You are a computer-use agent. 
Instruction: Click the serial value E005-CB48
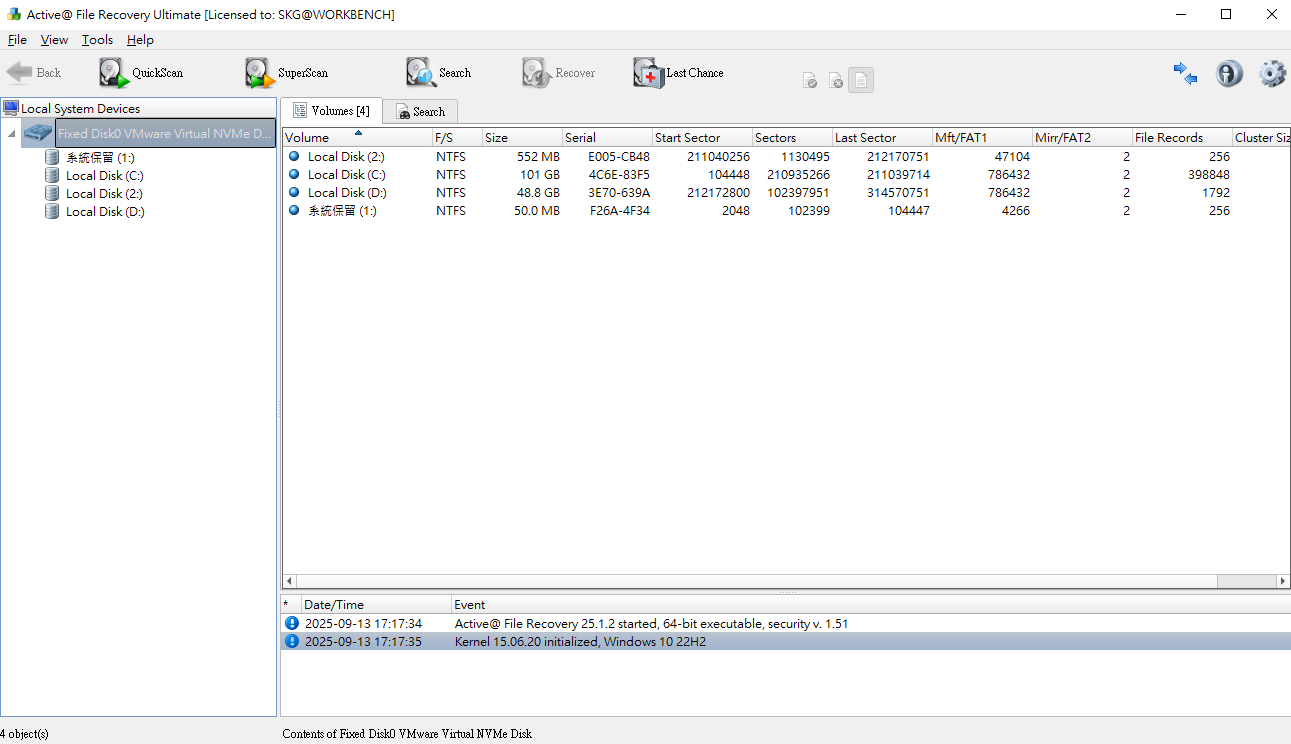pyautogui.click(x=619, y=157)
